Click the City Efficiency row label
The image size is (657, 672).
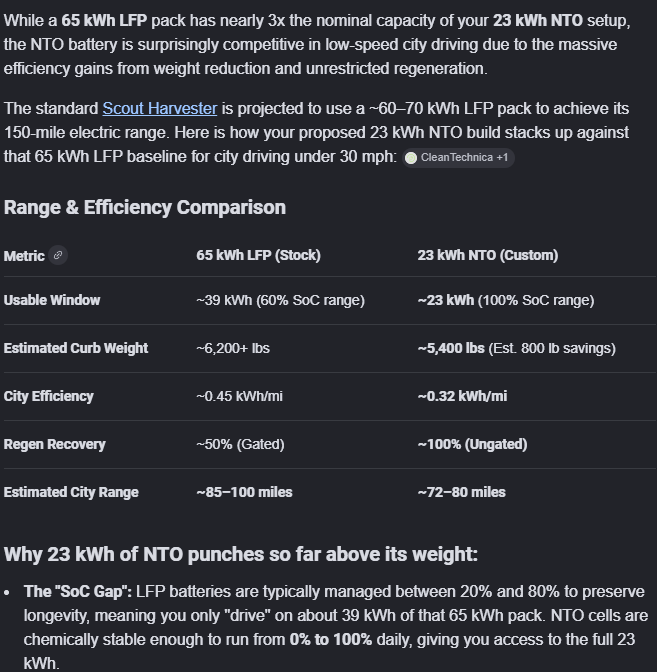click(x=49, y=396)
